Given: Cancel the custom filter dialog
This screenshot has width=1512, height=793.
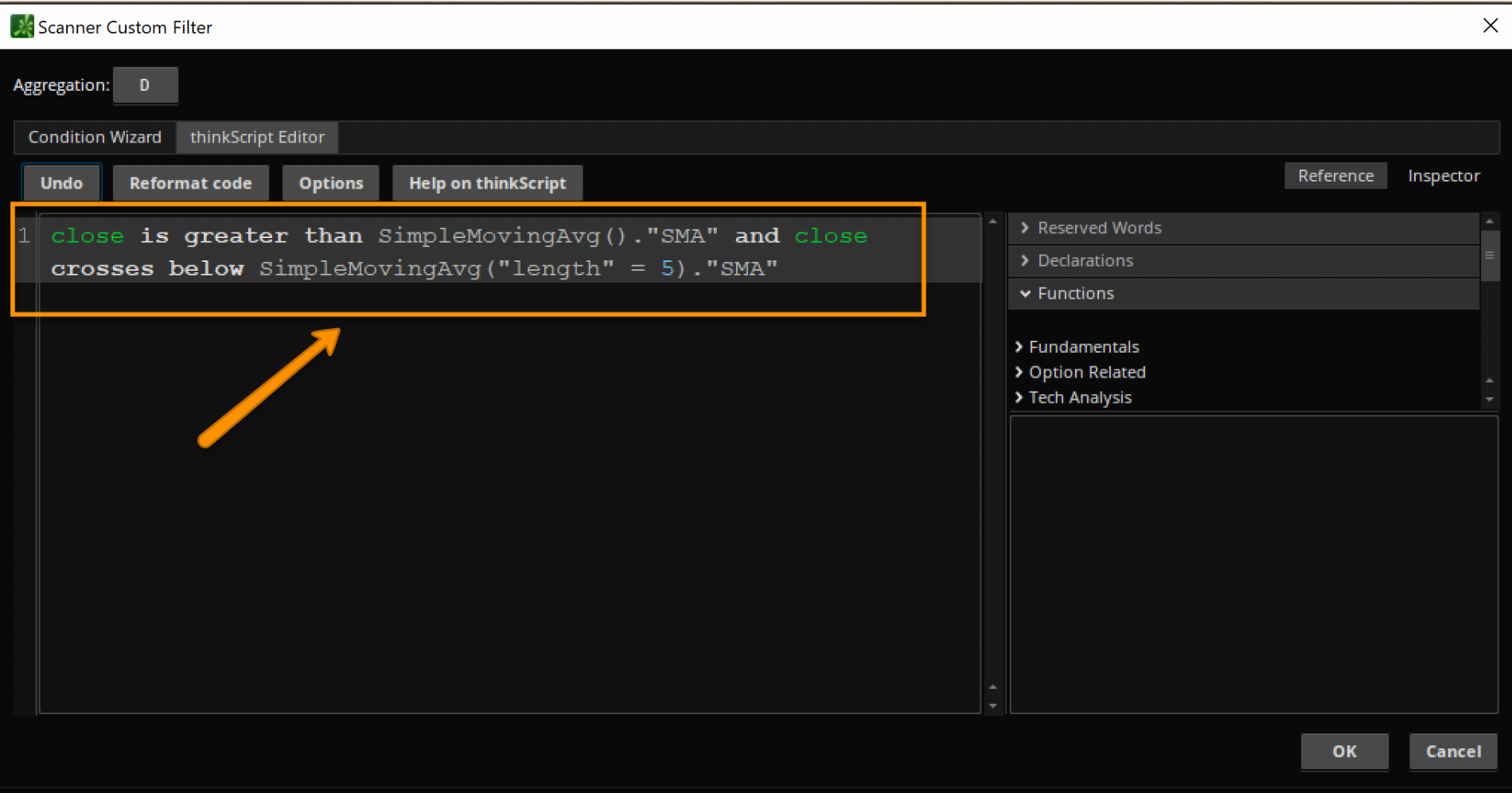Looking at the screenshot, I should pos(1453,752).
